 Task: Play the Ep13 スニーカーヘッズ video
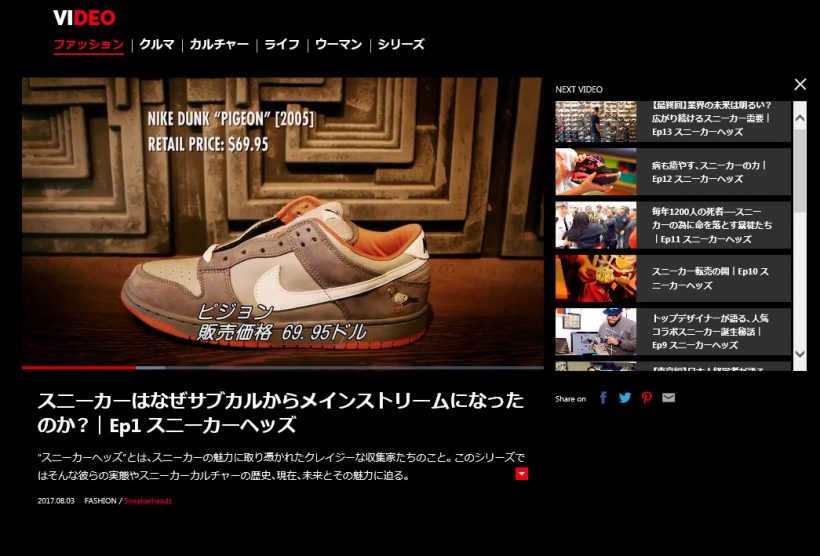pos(711,118)
